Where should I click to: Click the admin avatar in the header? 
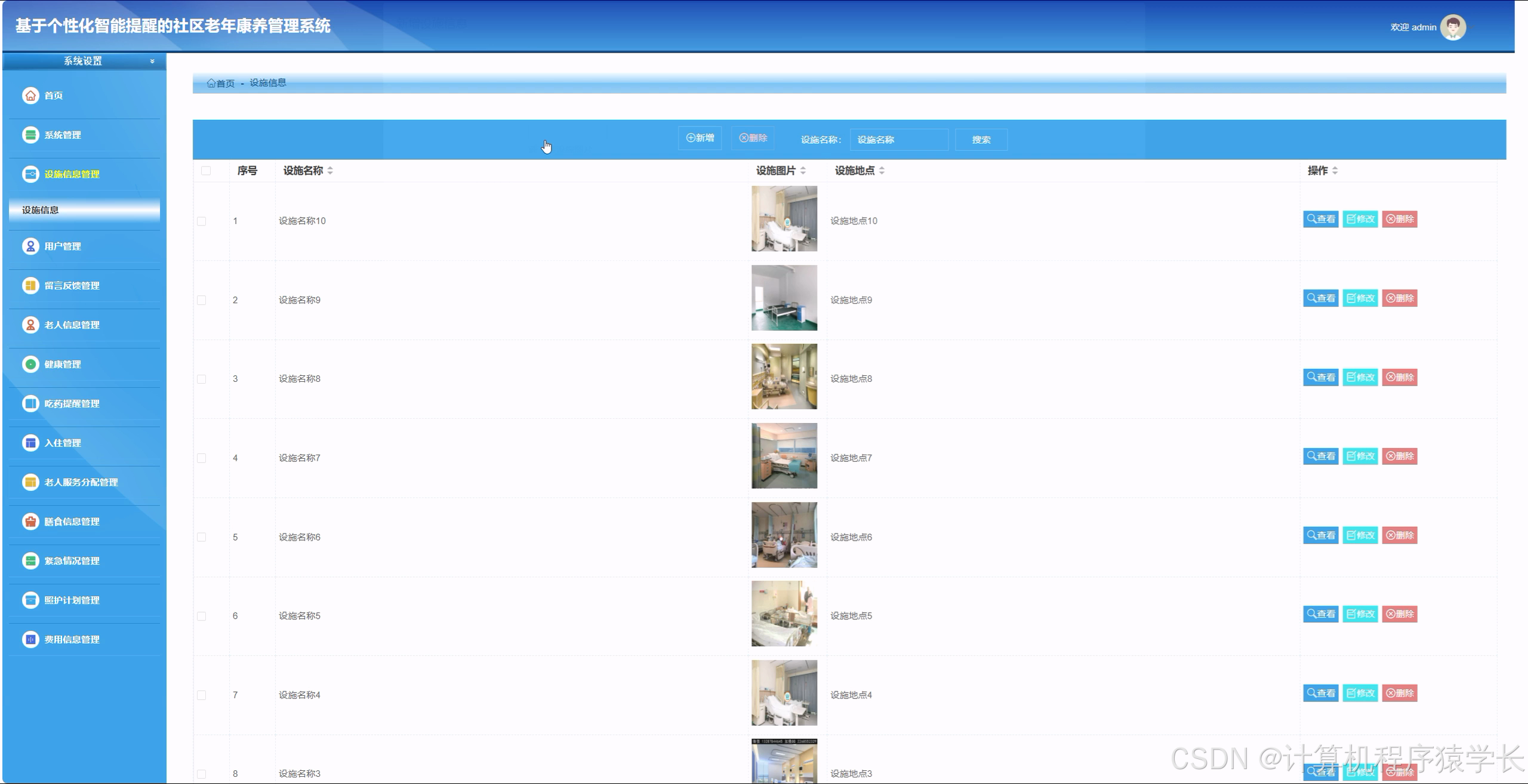click(x=1453, y=27)
